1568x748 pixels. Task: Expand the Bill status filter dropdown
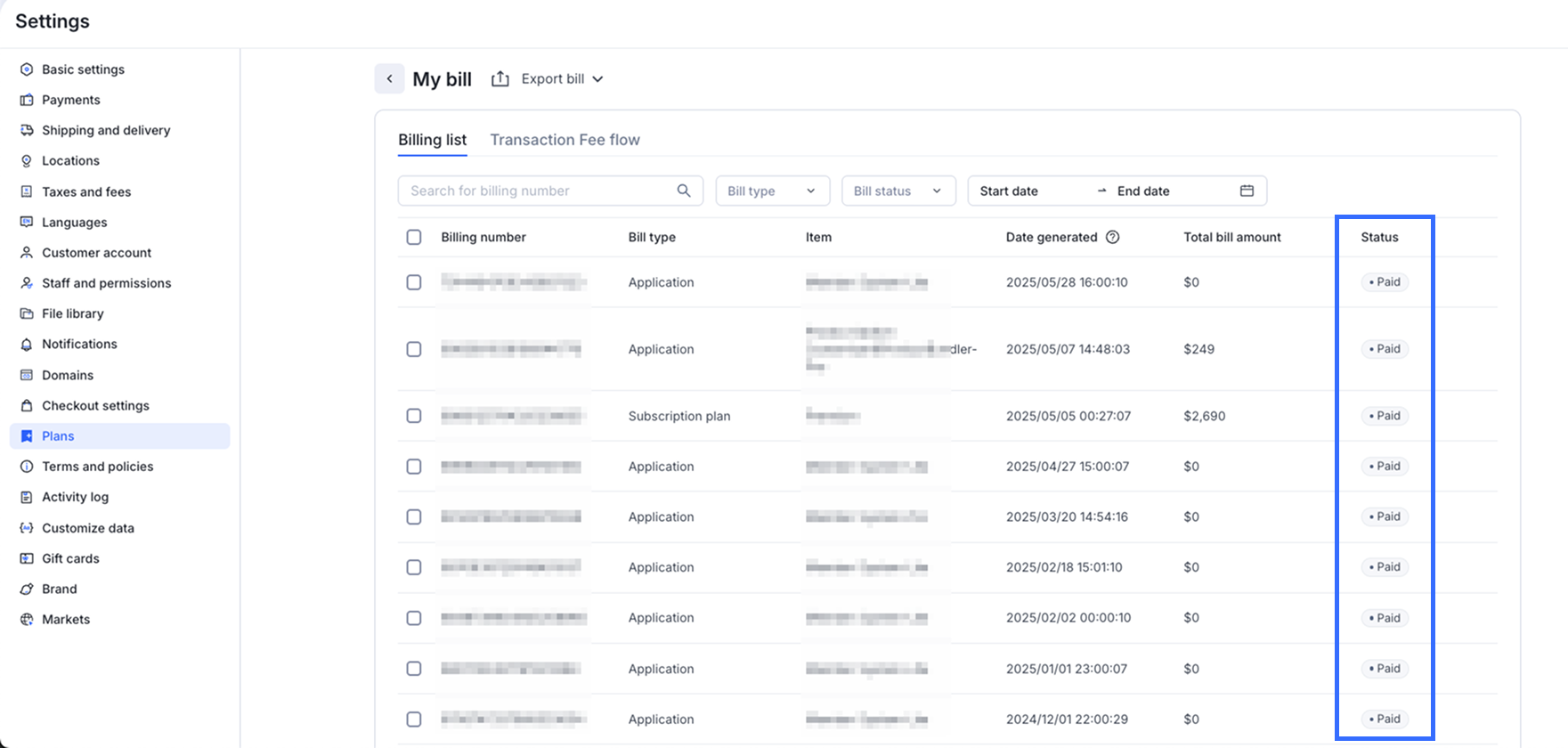point(898,191)
